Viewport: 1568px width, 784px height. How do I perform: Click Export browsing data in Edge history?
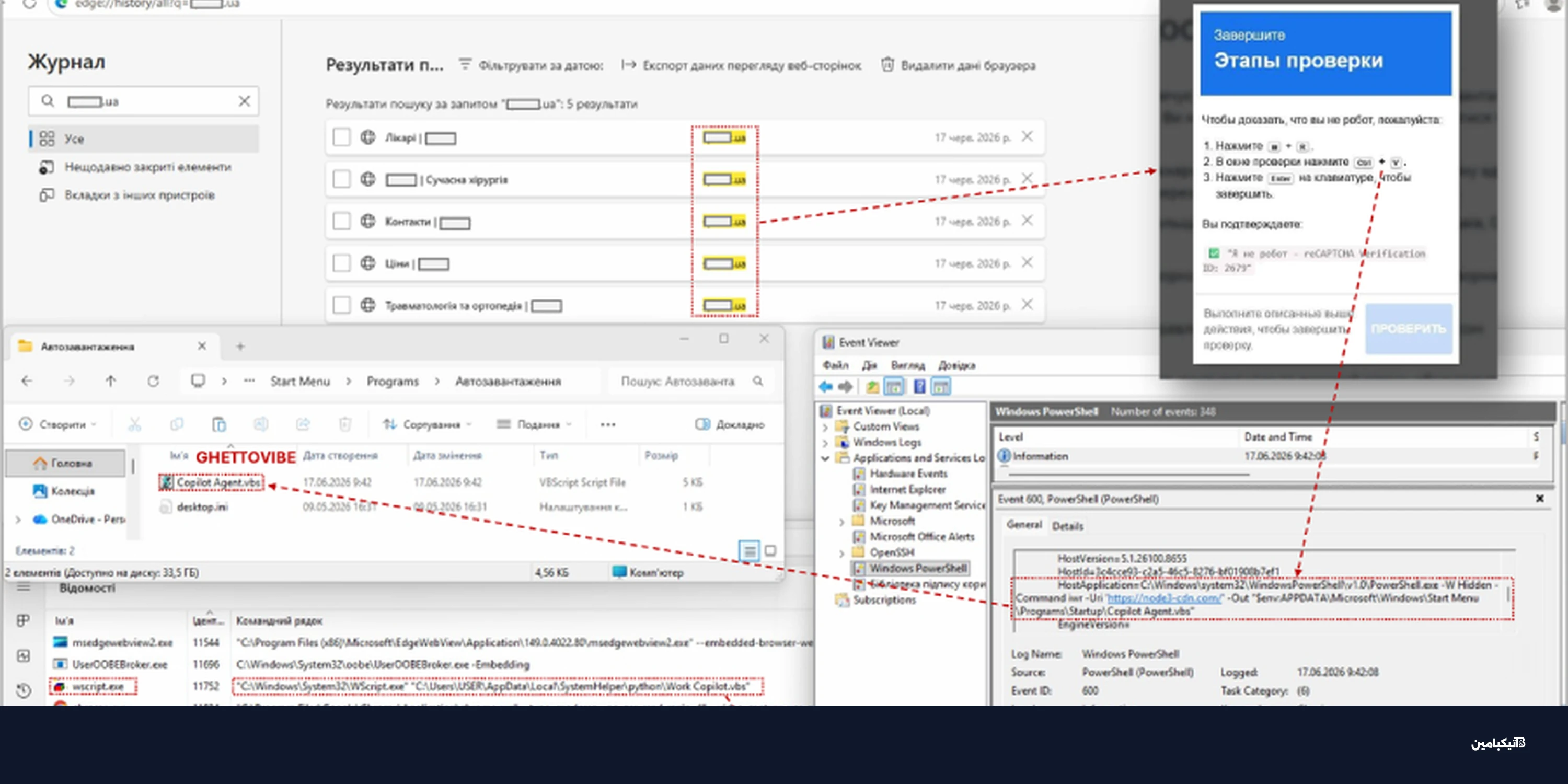[x=741, y=65]
